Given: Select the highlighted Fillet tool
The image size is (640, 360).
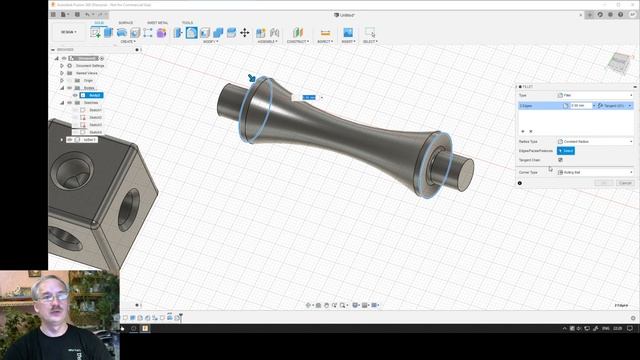Looking at the screenshot, I should tap(191, 33).
